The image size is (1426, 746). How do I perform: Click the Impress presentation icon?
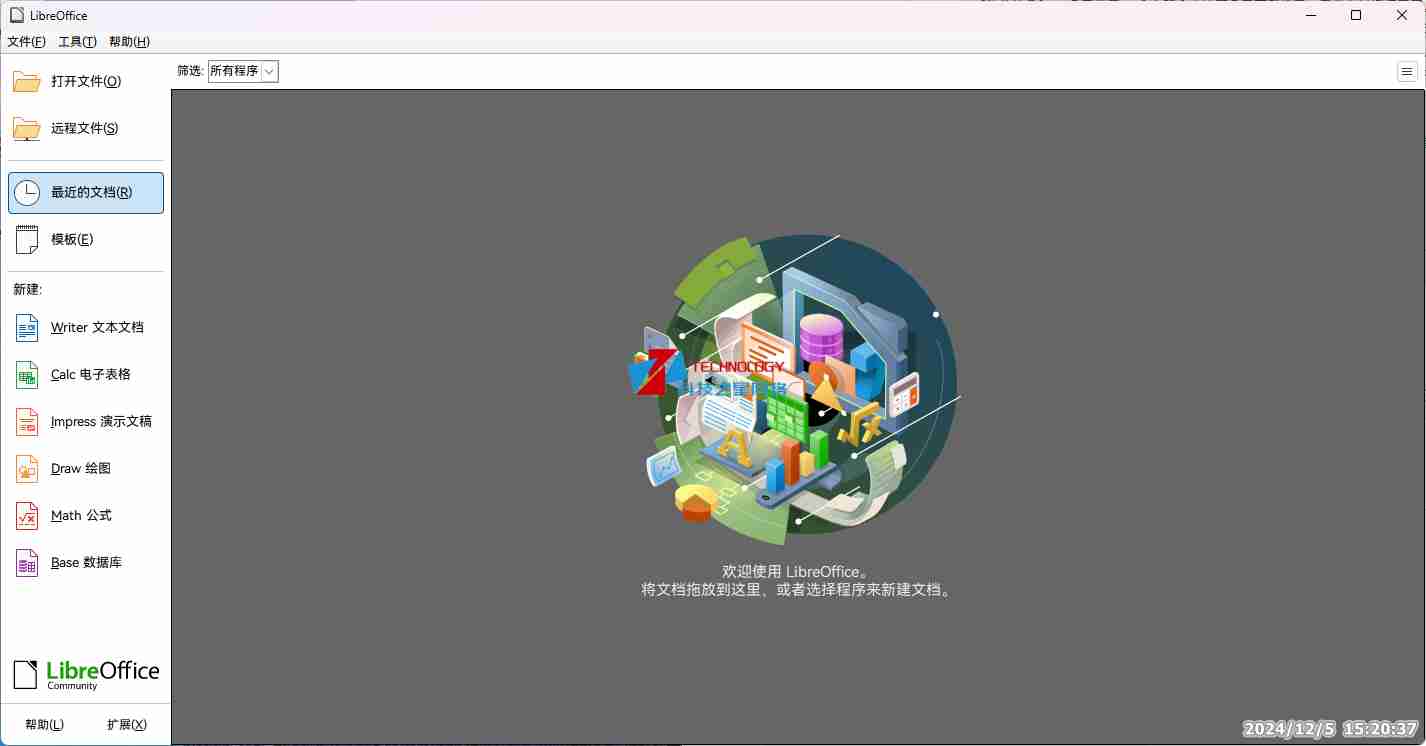pyautogui.click(x=27, y=422)
